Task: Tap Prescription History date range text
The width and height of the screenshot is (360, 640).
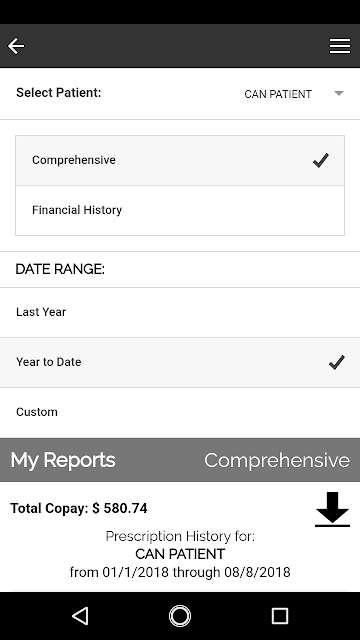Action: point(180,572)
